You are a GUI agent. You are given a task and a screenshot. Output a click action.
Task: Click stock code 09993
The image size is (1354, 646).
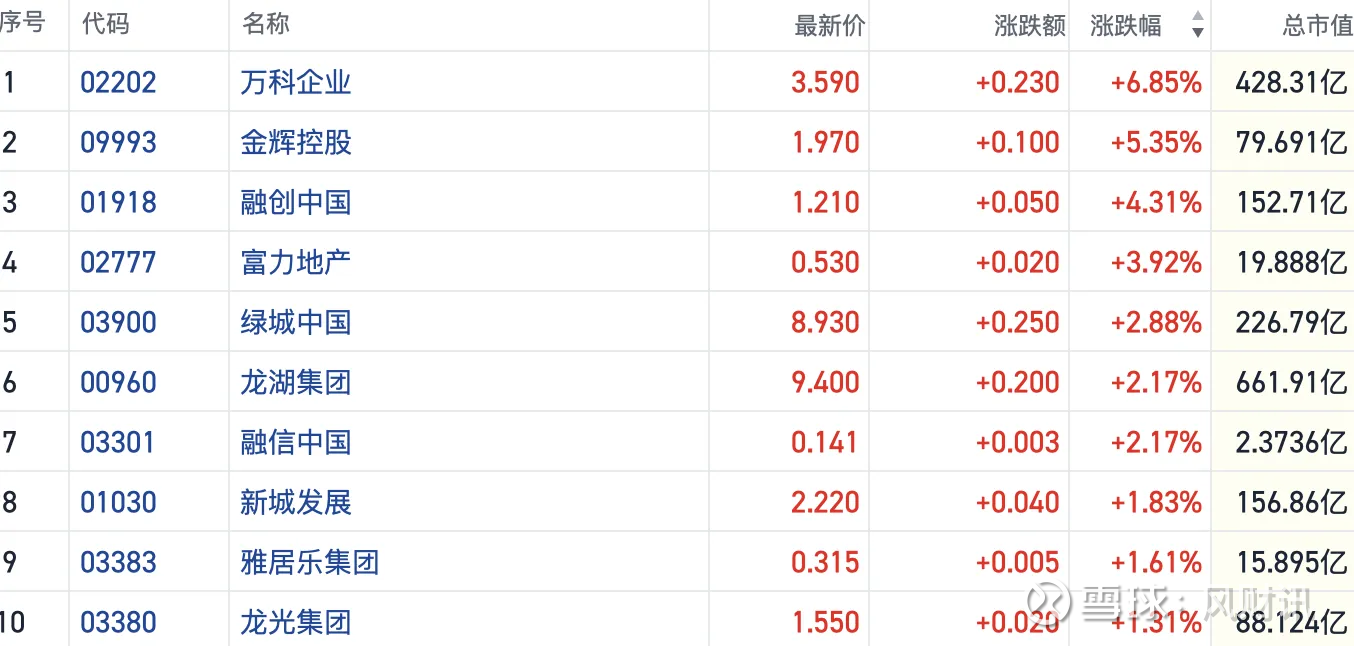coord(118,142)
